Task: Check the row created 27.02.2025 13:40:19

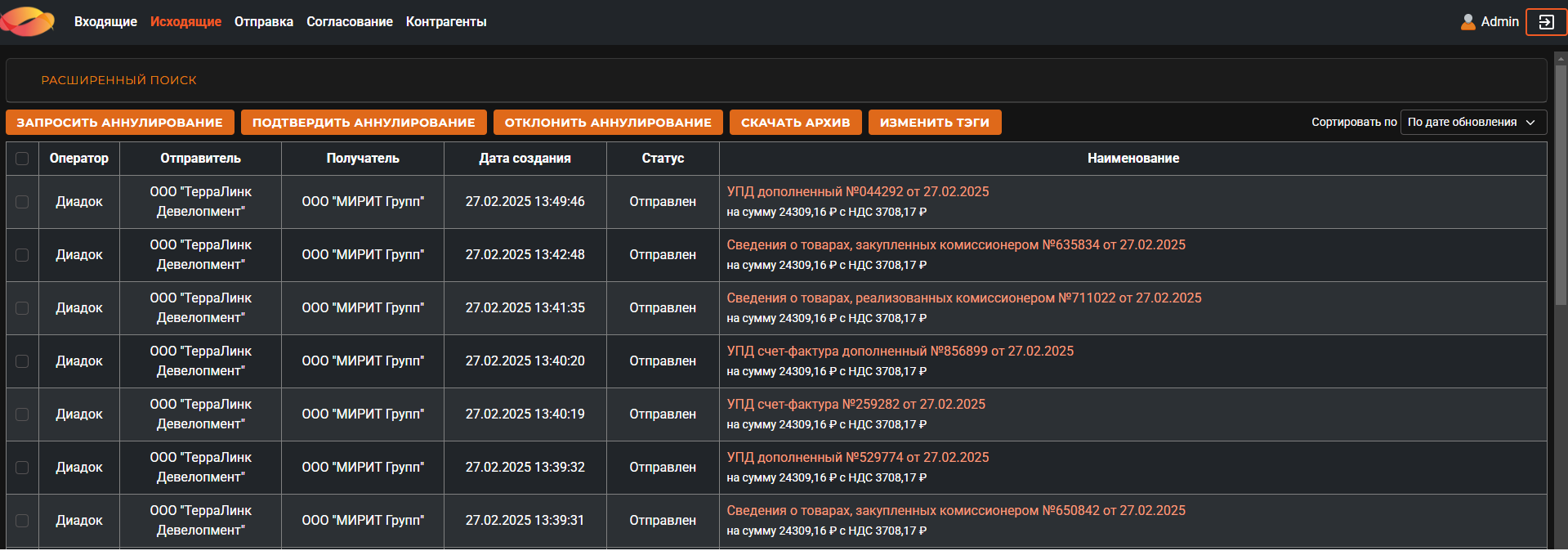Action: 22,414
